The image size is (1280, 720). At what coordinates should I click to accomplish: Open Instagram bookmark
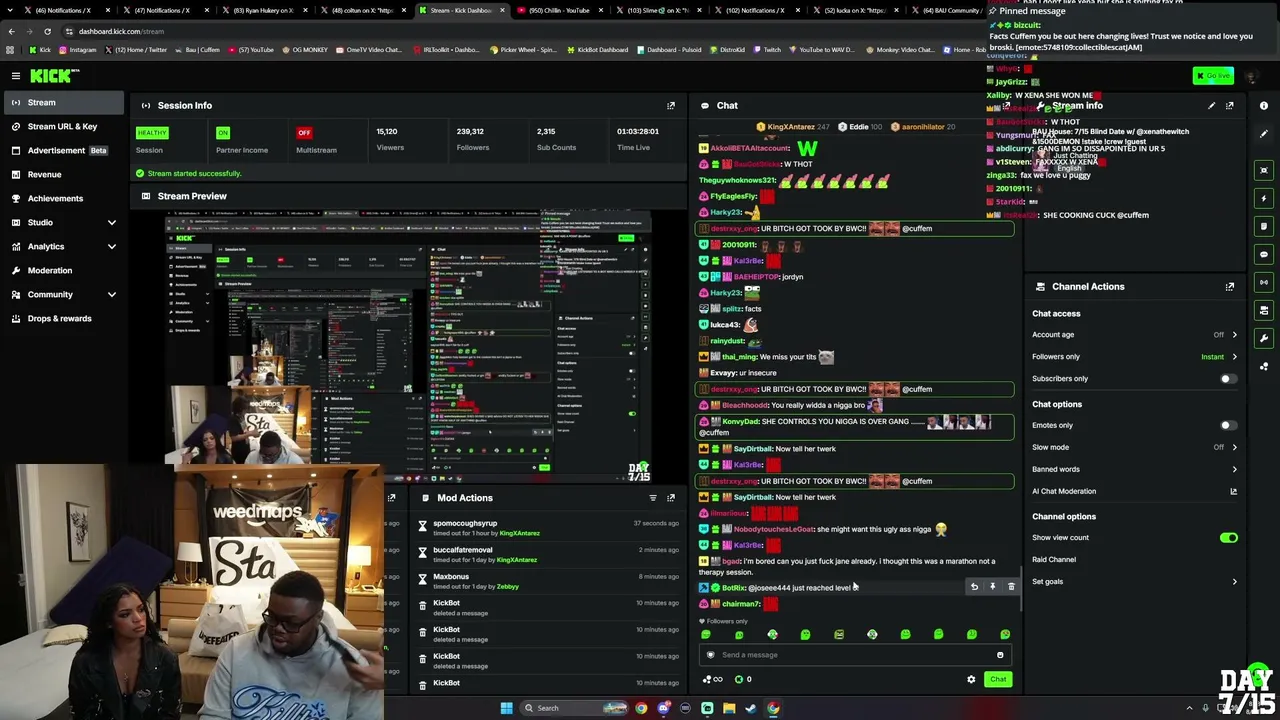pos(77,49)
